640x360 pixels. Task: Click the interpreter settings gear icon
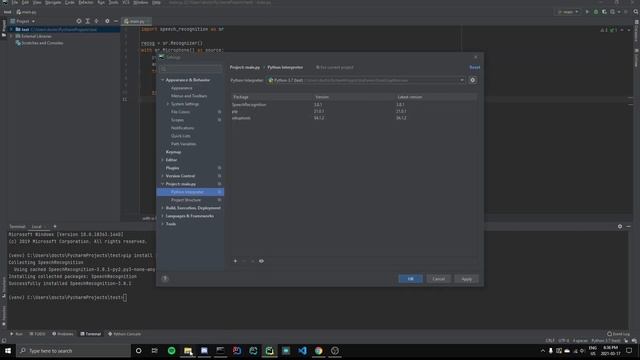pyautogui.click(x=473, y=80)
